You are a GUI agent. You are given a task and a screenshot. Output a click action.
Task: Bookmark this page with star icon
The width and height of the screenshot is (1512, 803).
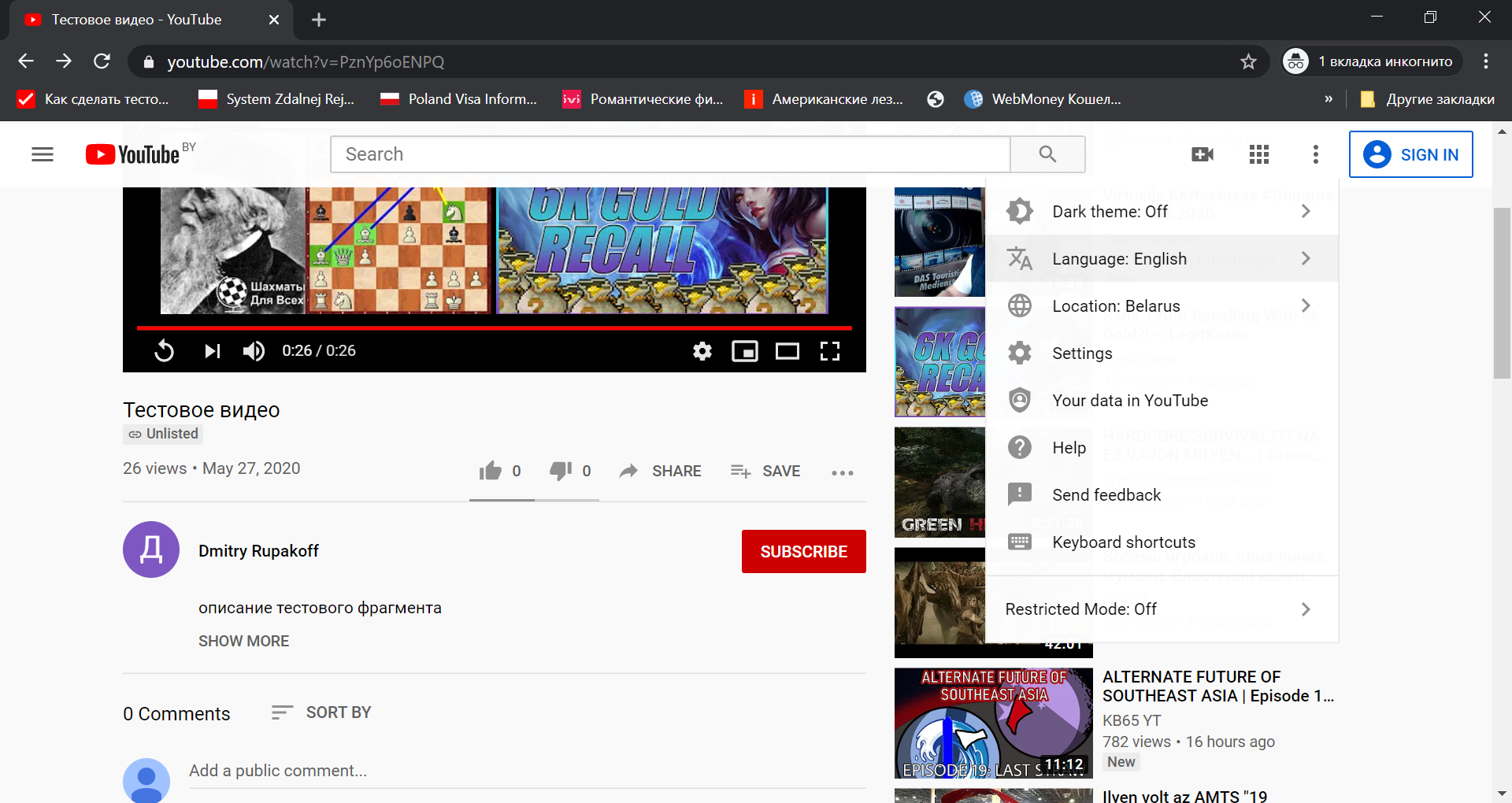point(1248,61)
